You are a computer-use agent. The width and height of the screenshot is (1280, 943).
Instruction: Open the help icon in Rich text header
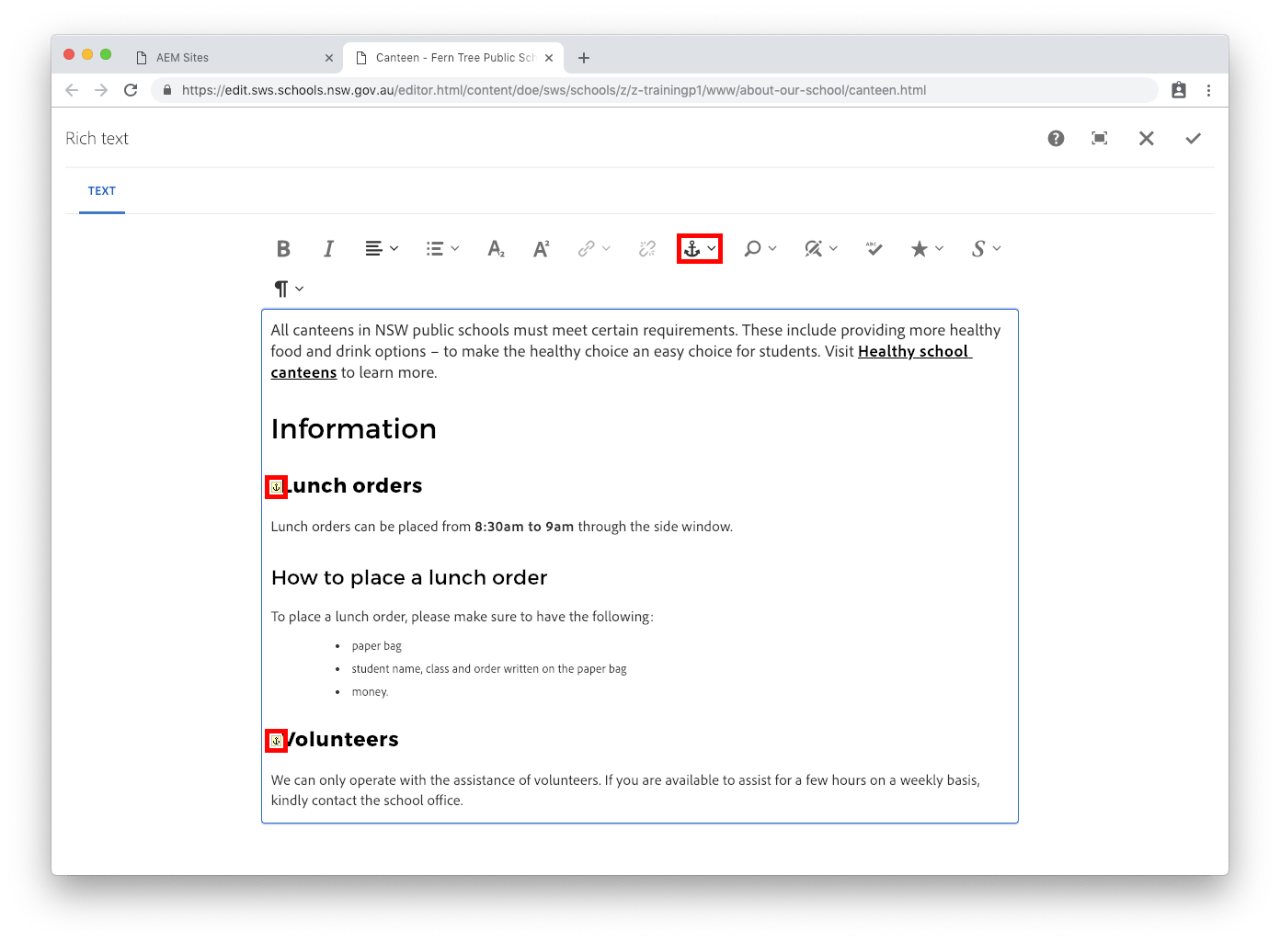pos(1056,138)
